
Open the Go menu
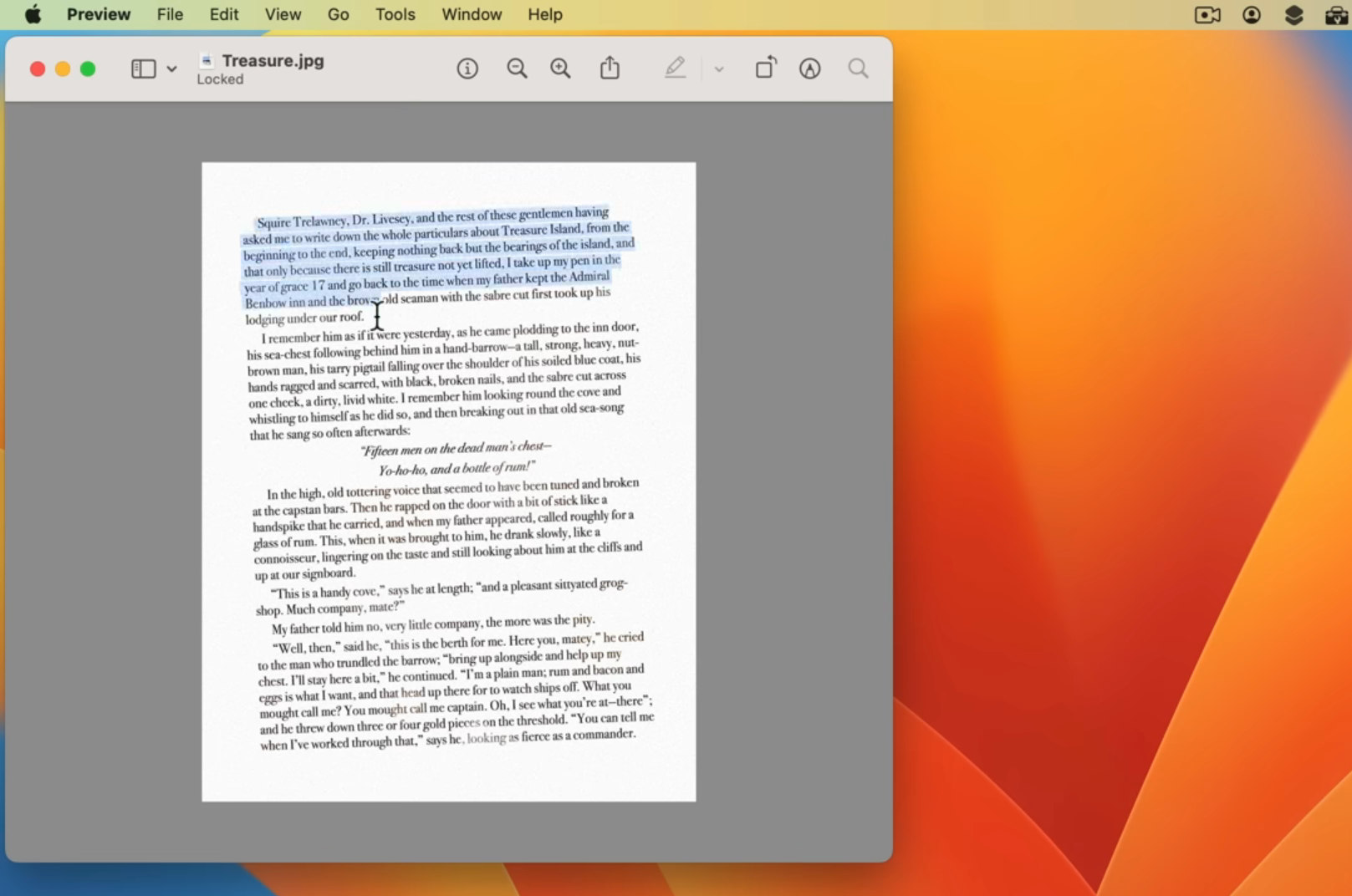click(339, 14)
